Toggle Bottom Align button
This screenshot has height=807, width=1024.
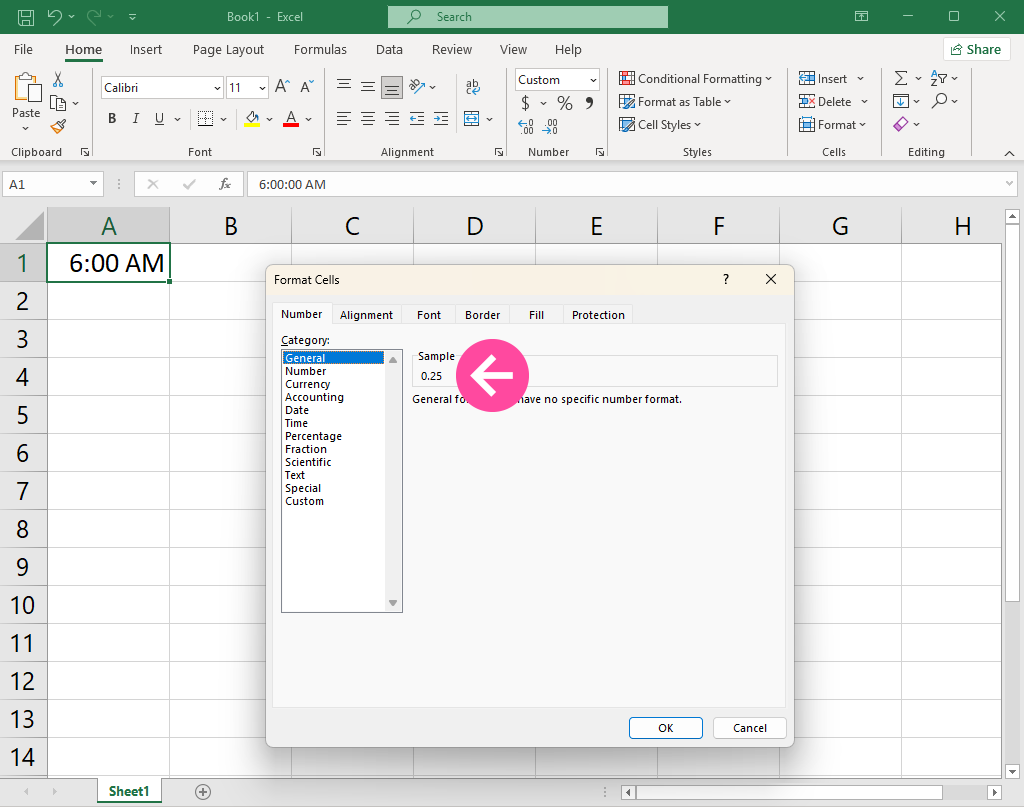coord(392,87)
